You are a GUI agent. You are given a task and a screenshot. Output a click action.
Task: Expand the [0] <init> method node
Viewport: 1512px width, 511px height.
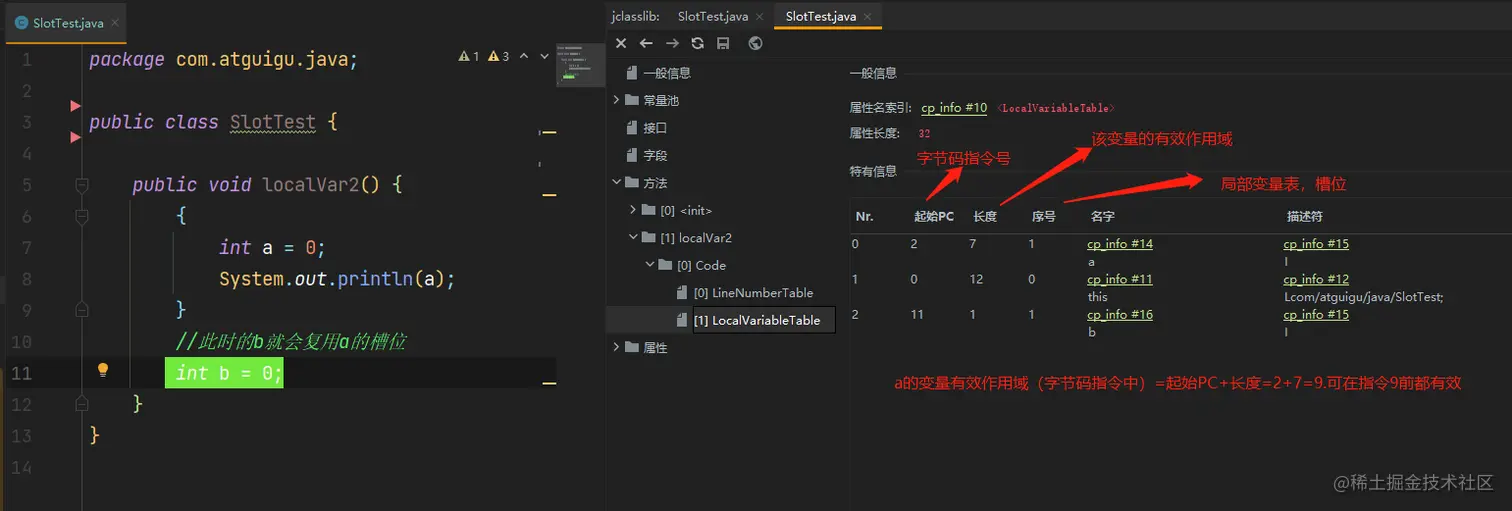coord(634,210)
